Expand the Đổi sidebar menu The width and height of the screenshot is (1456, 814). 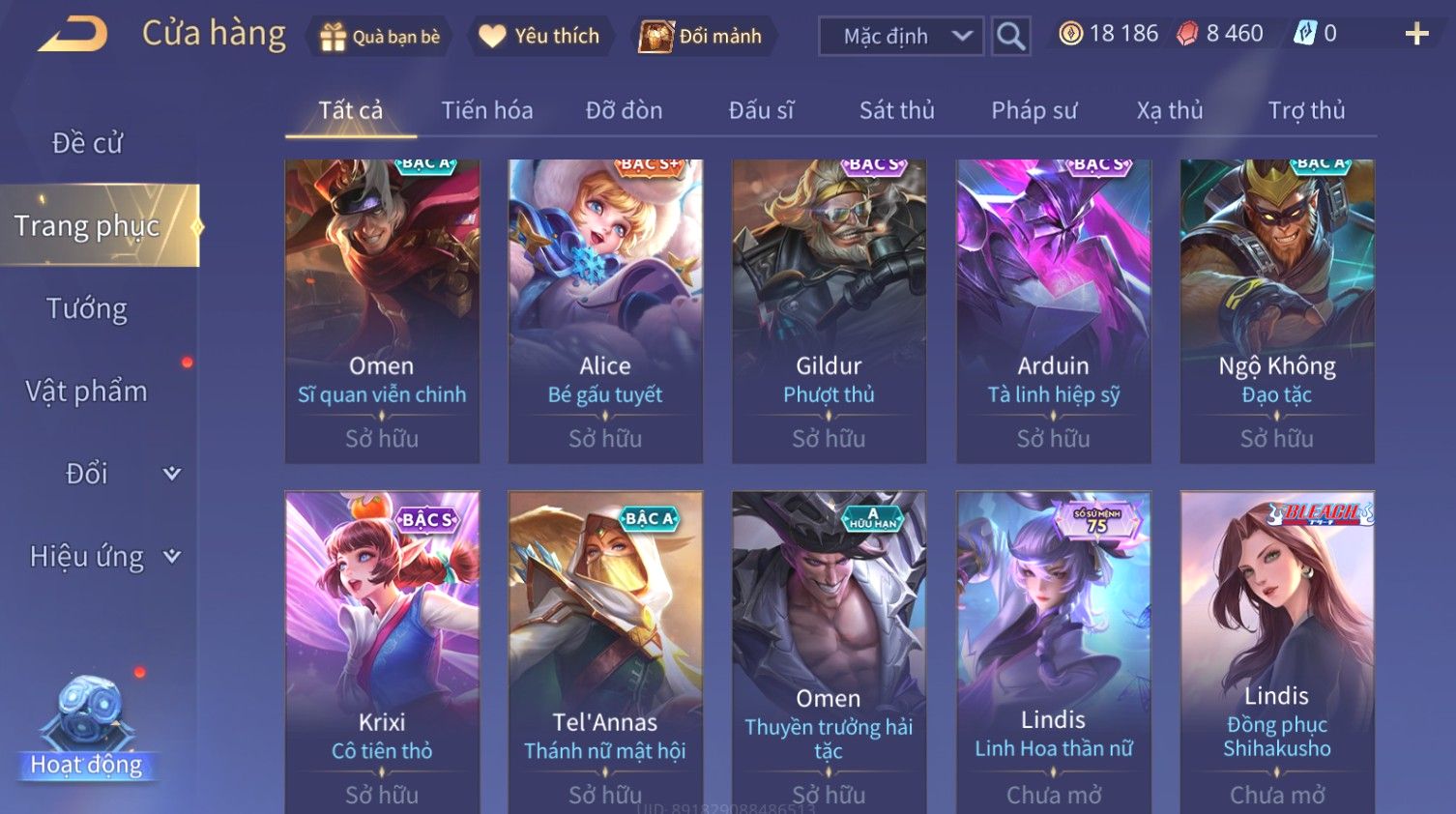click(101, 474)
